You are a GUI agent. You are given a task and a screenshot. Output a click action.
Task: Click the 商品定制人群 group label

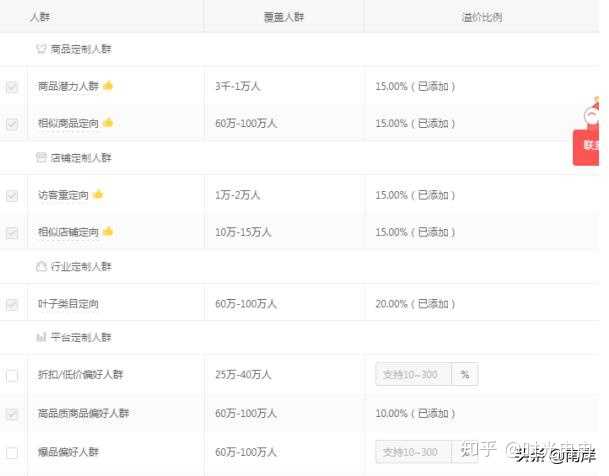[x=81, y=49]
